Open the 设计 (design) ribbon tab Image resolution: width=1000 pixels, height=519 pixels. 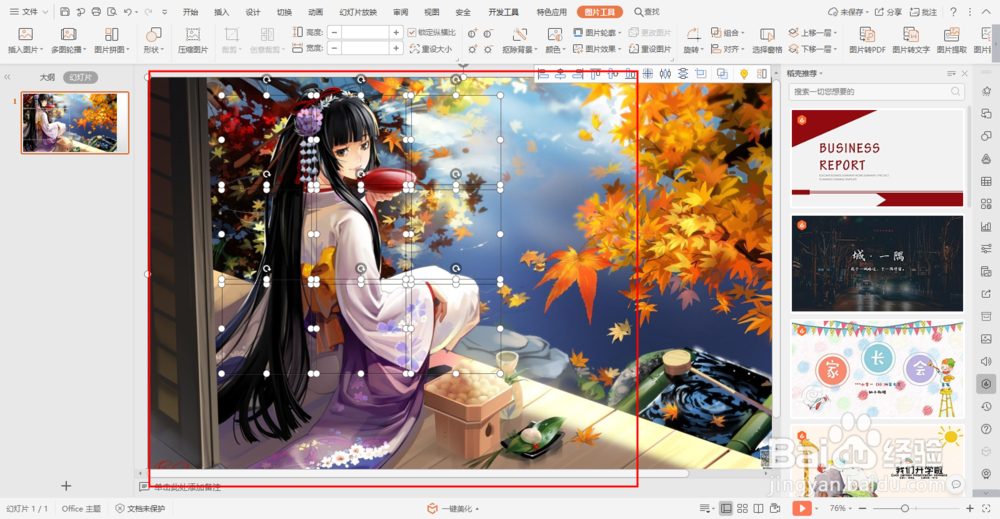coord(253,11)
